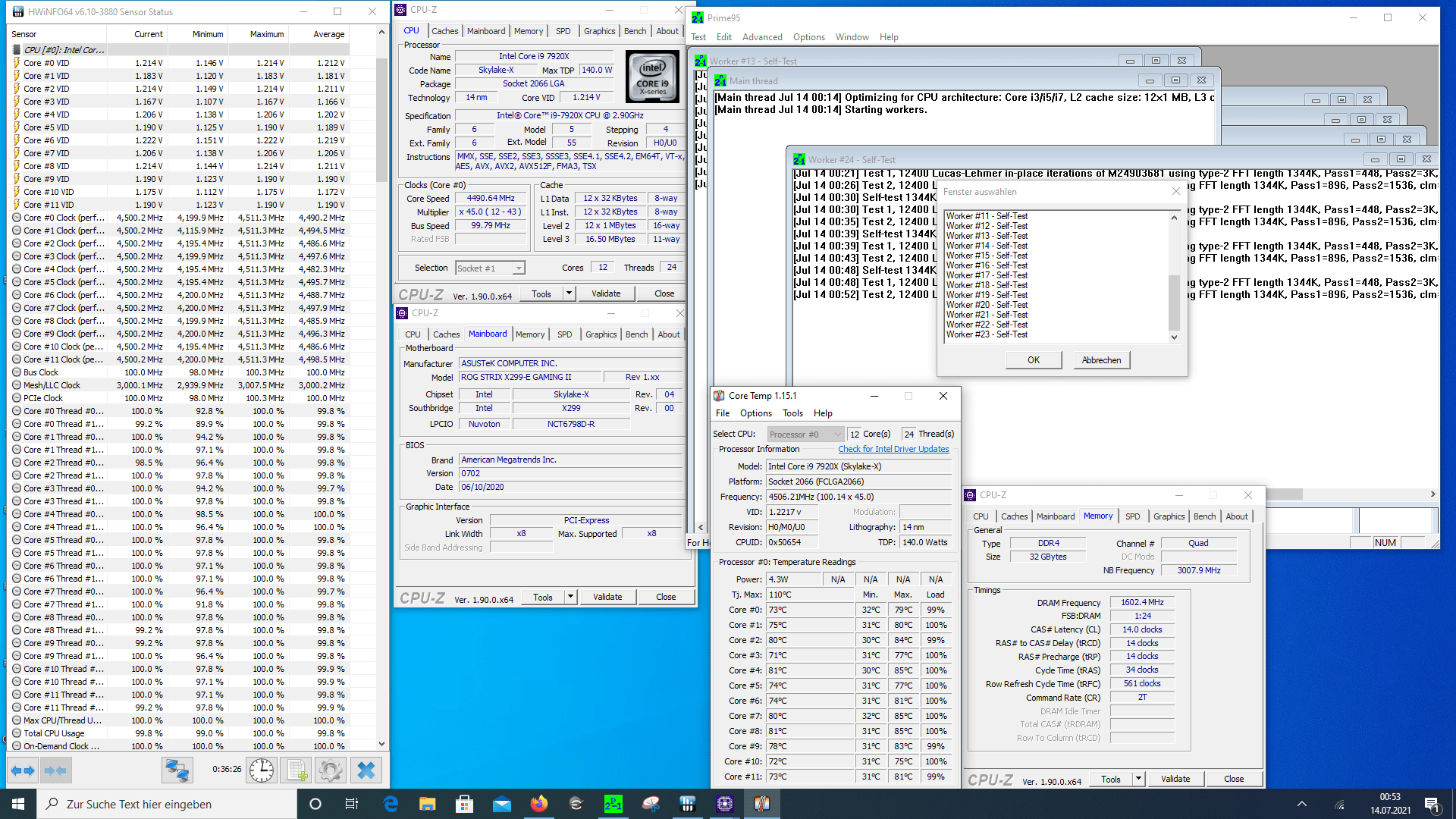The width and height of the screenshot is (1456, 819).
Task: Open Microsoft Store from the taskbar
Action: coord(465,804)
